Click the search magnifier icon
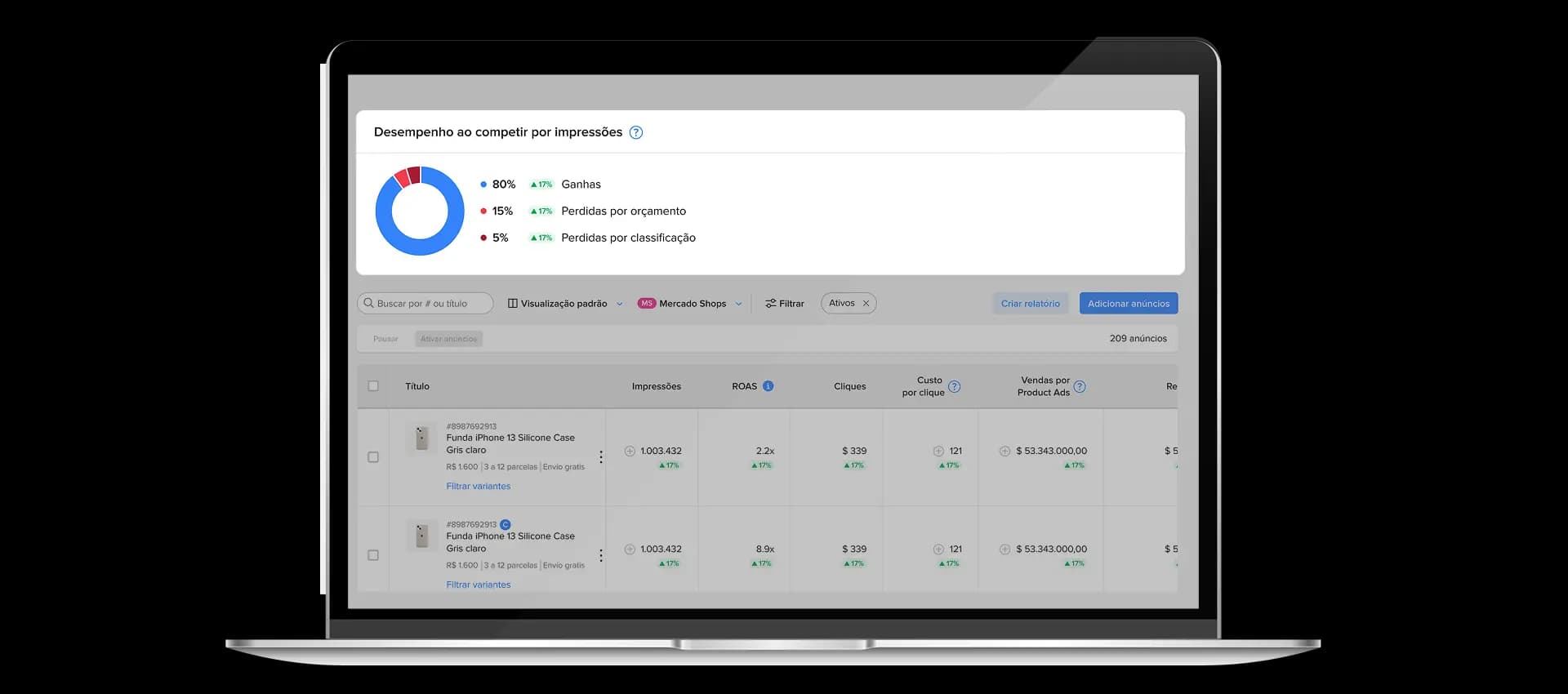Viewport: 1568px width, 694px height. click(368, 303)
